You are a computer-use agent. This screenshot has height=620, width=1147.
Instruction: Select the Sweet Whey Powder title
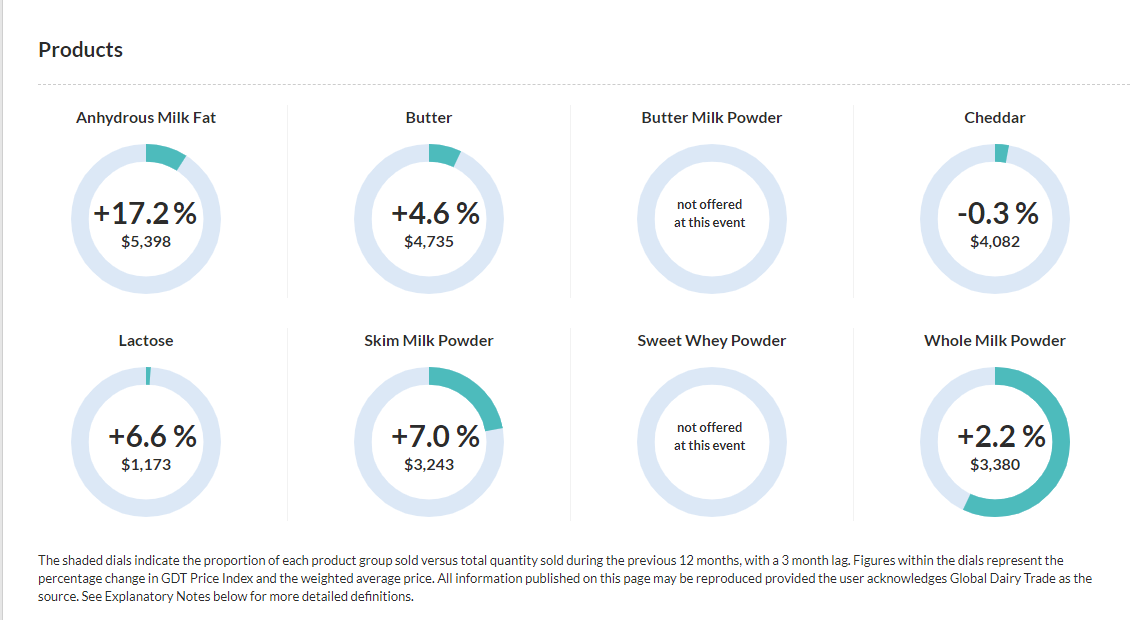pos(711,341)
